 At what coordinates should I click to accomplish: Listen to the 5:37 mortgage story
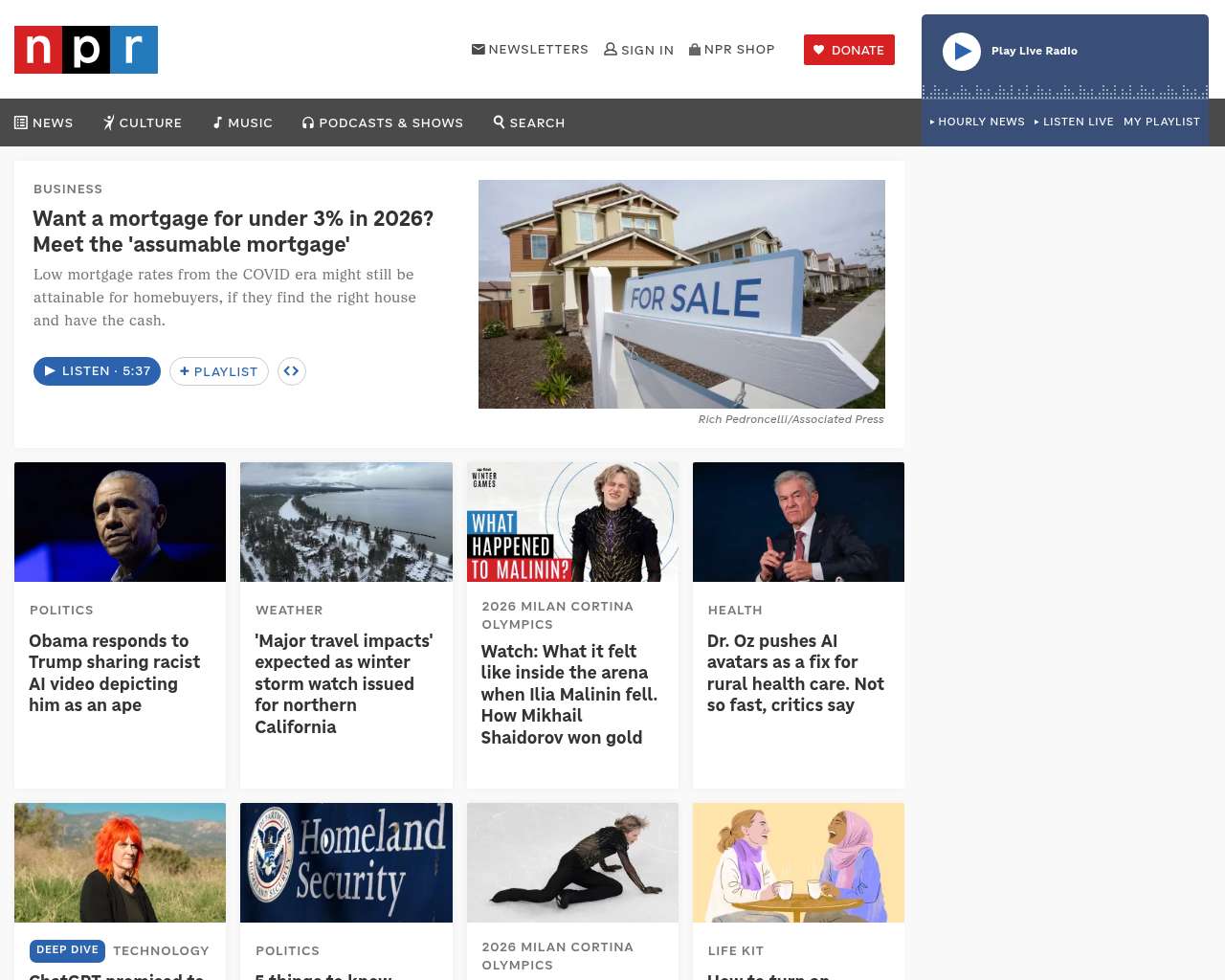[97, 371]
